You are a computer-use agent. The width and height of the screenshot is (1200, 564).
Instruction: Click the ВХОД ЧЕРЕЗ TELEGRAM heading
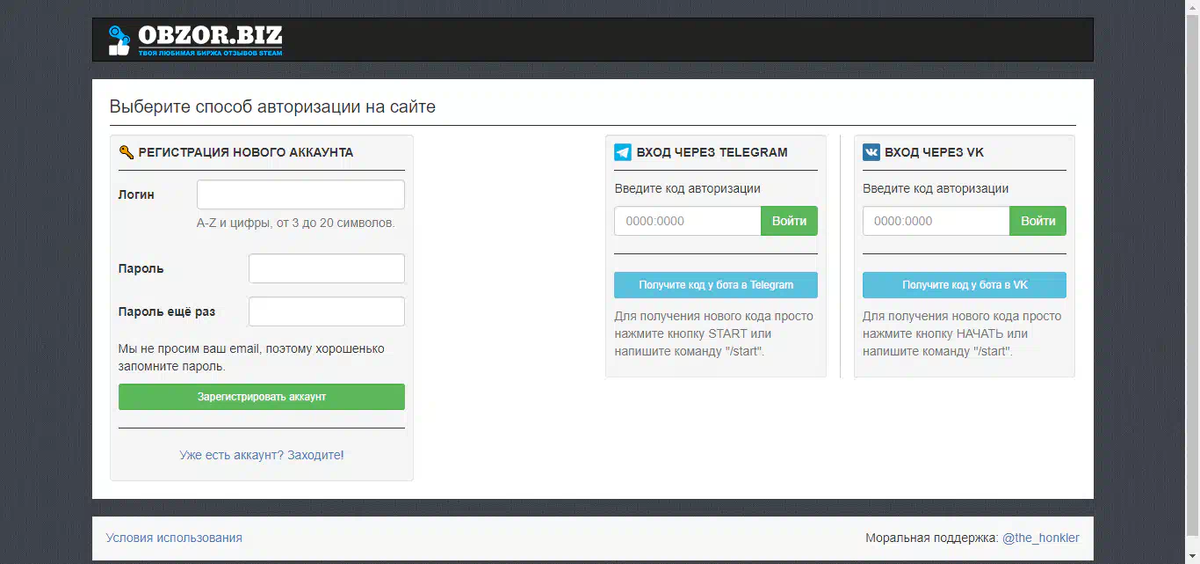coord(711,153)
